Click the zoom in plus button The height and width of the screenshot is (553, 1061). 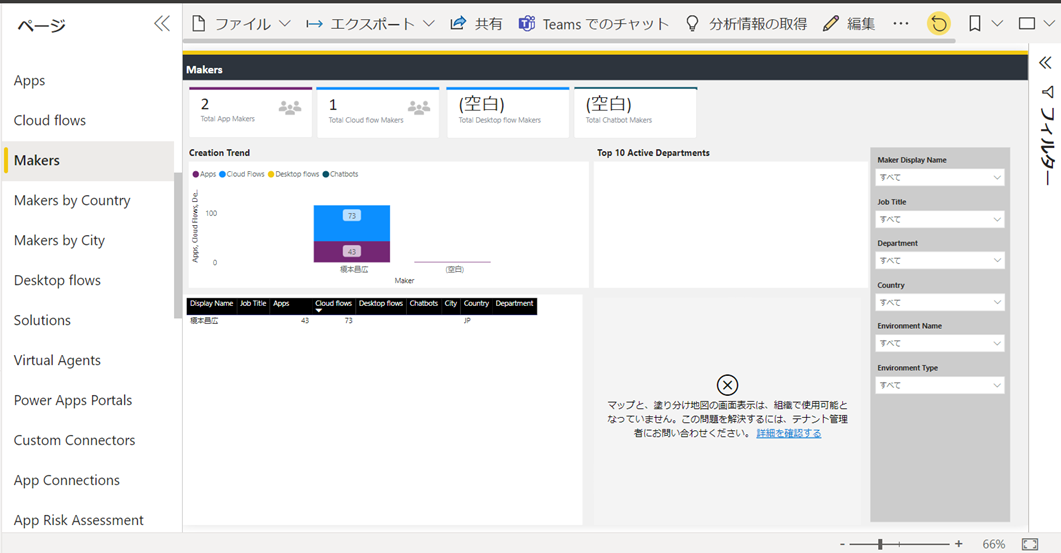click(959, 544)
